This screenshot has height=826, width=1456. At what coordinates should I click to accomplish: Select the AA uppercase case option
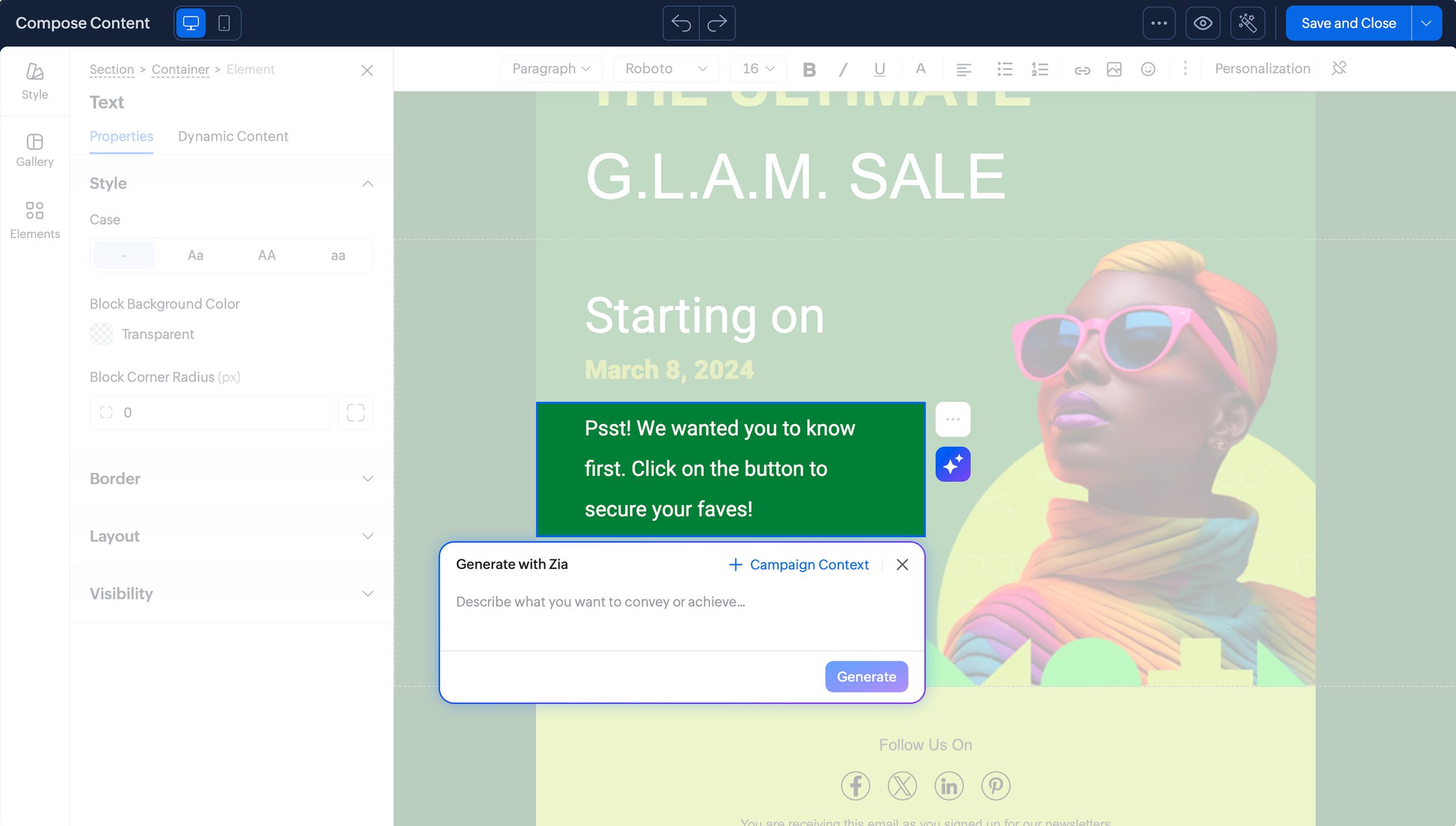coord(267,255)
